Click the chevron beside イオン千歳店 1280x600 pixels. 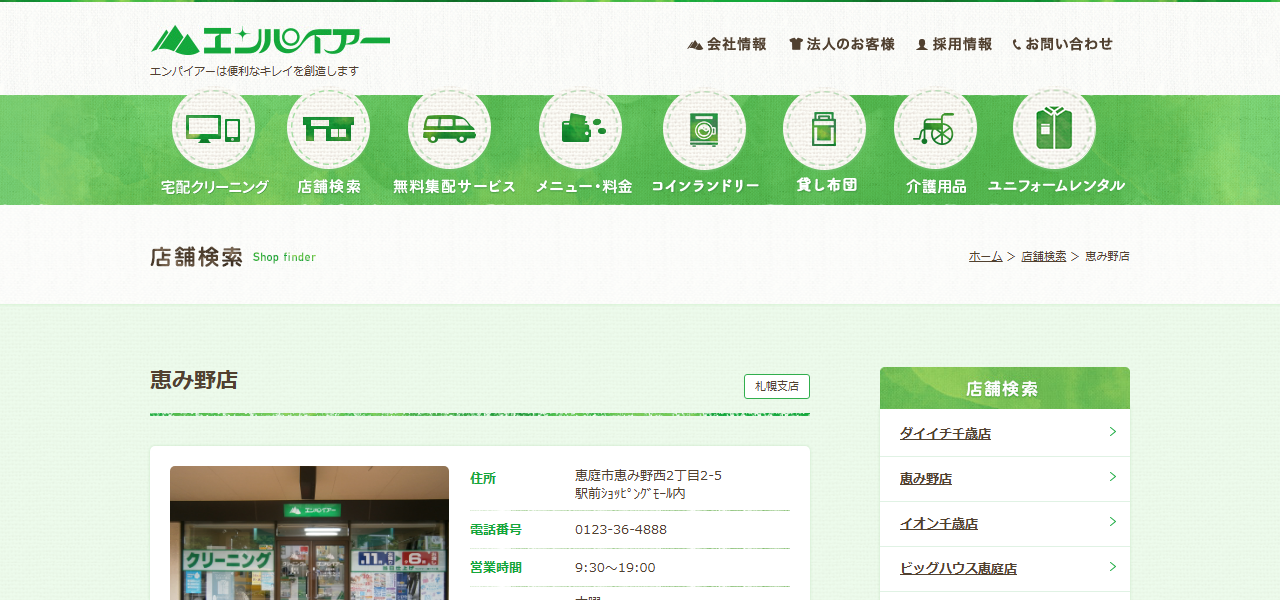pyautogui.click(x=1112, y=522)
